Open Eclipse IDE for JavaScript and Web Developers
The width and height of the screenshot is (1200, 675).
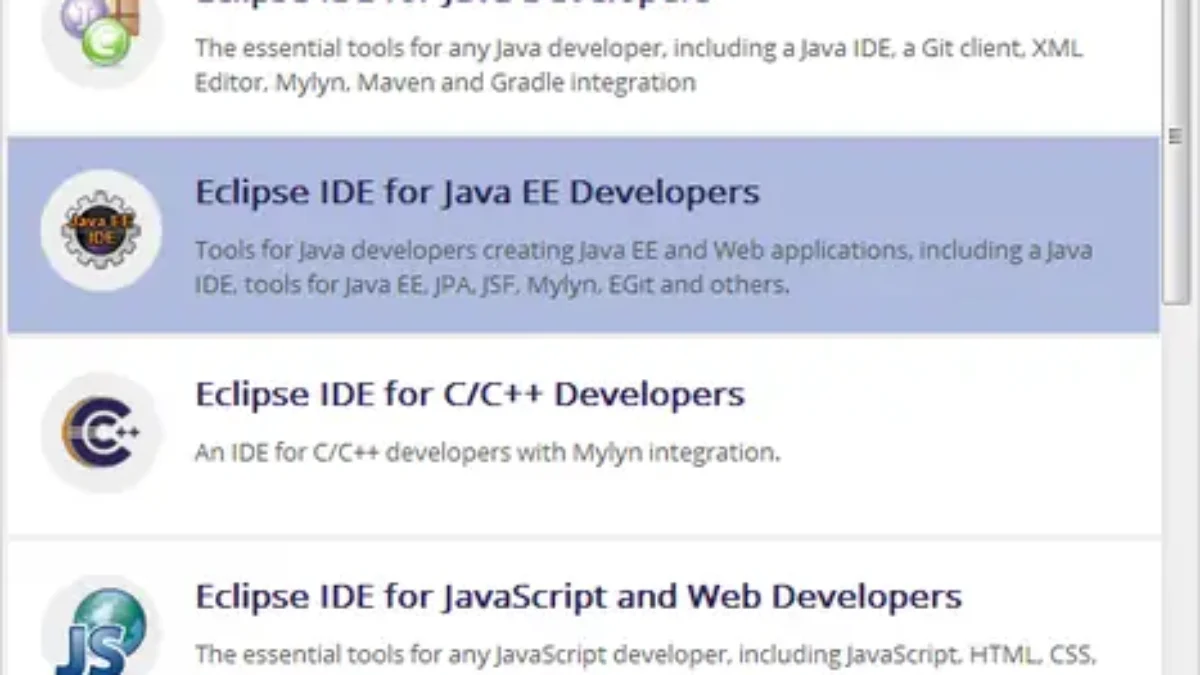578,597
